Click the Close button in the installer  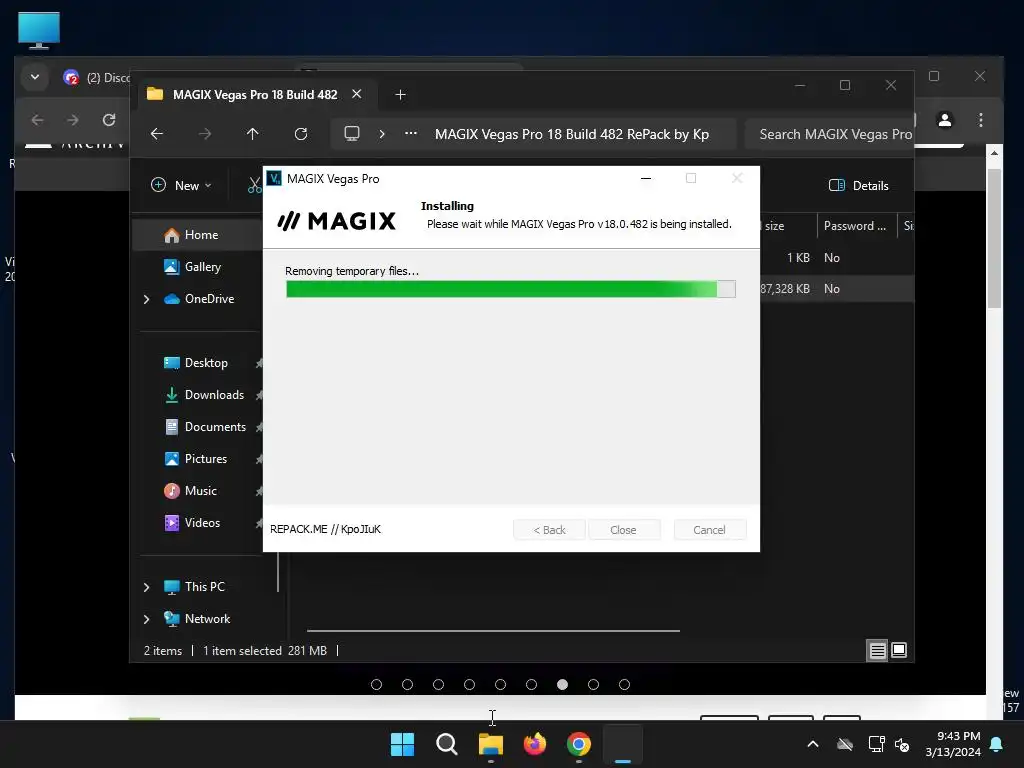(x=624, y=530)
